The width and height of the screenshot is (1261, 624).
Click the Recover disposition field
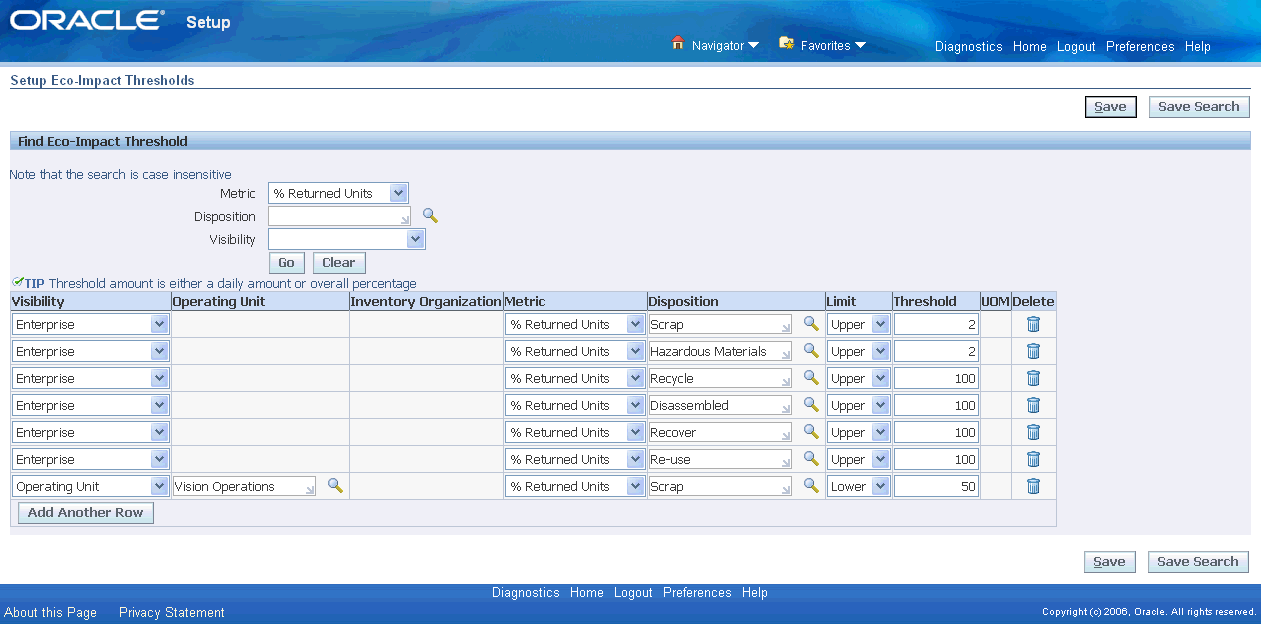pos(720,433)
